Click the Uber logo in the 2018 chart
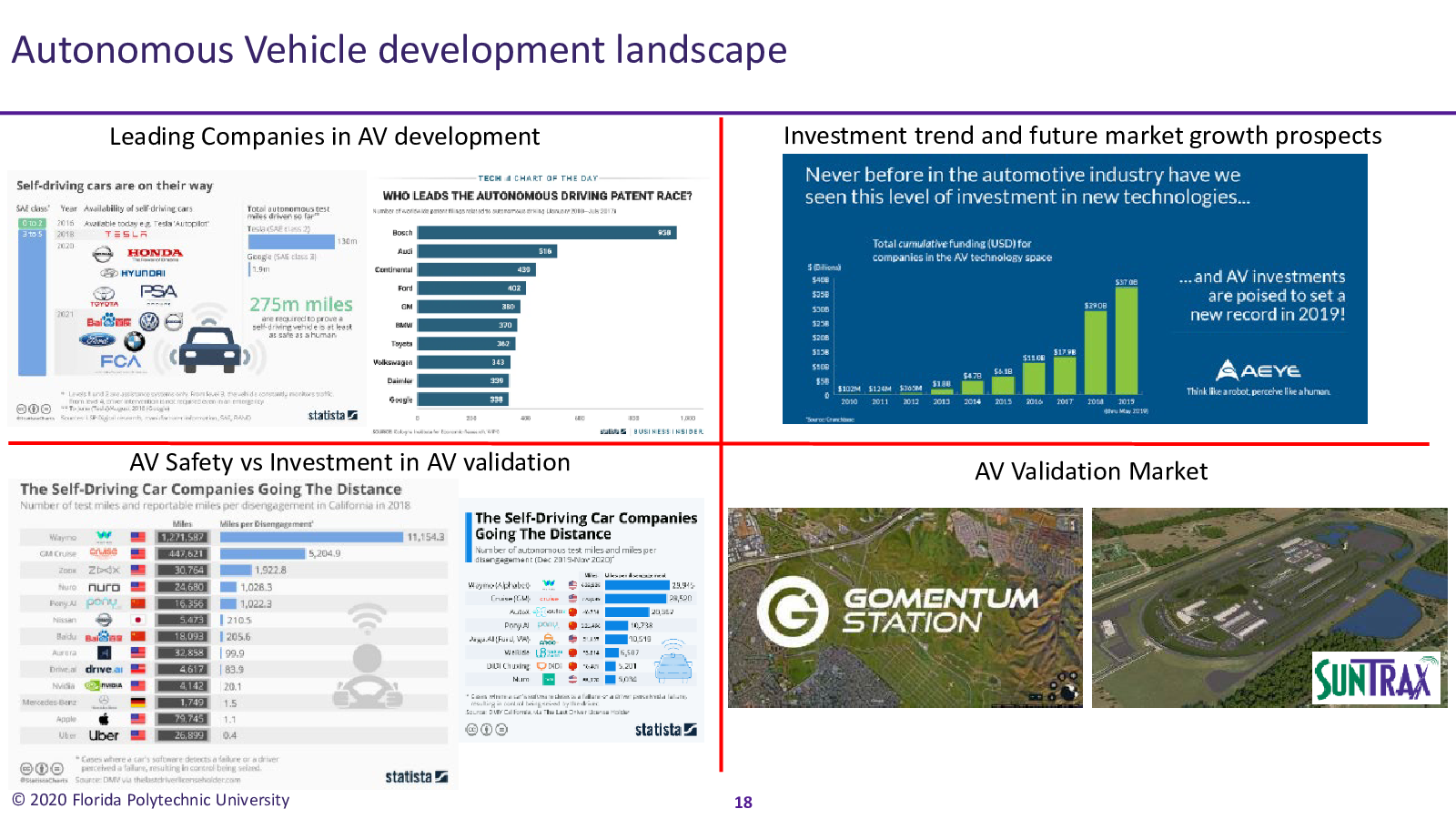Viewport: 1456px width, 819px height. (x=104, y=735)
